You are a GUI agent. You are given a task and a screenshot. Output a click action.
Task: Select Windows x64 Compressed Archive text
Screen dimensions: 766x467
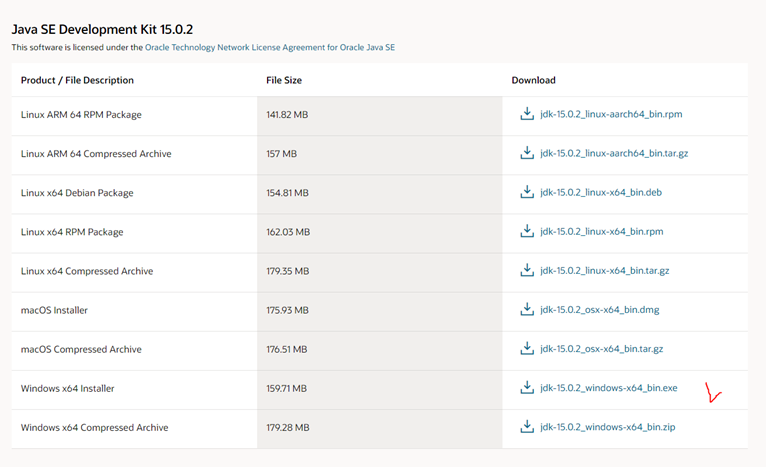coord(94,427)
